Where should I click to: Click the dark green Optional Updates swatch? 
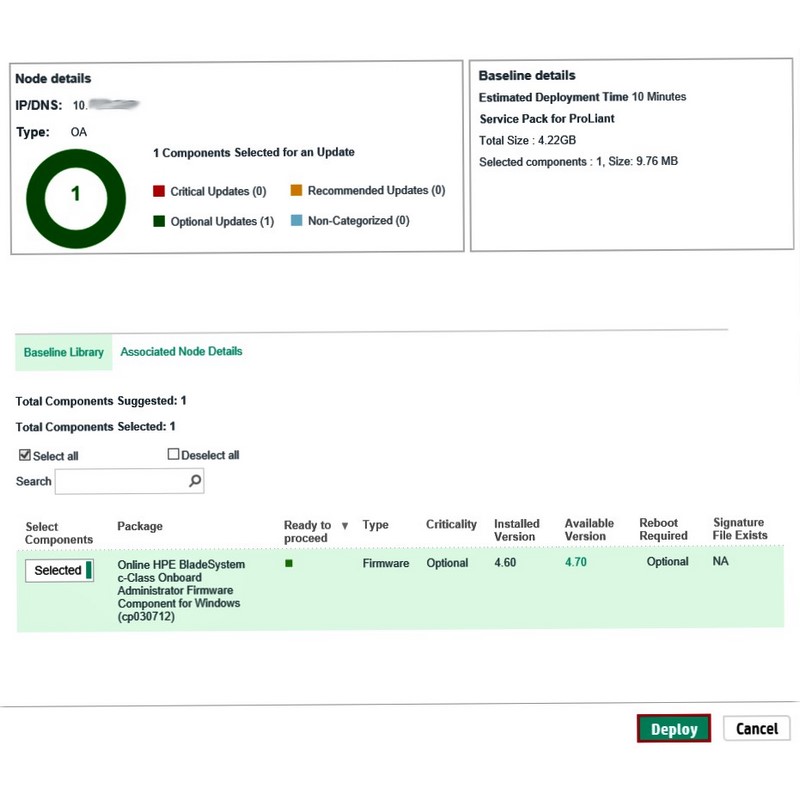(159, 221)
